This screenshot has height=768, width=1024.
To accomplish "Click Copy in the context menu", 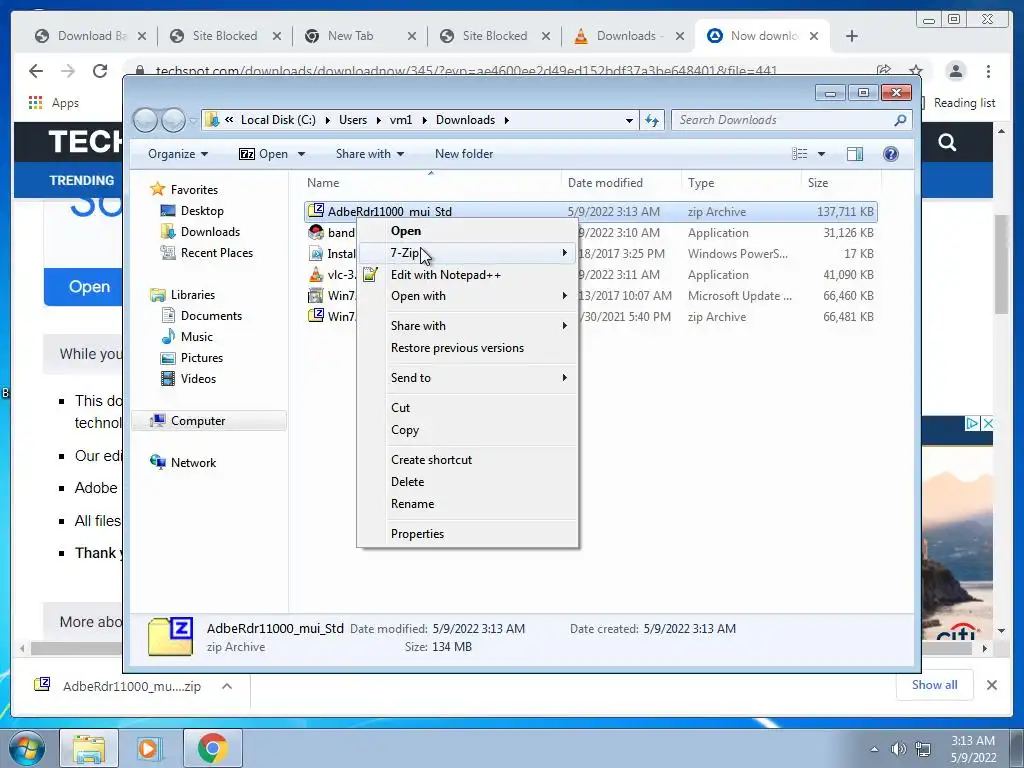I will pos(467,430).
